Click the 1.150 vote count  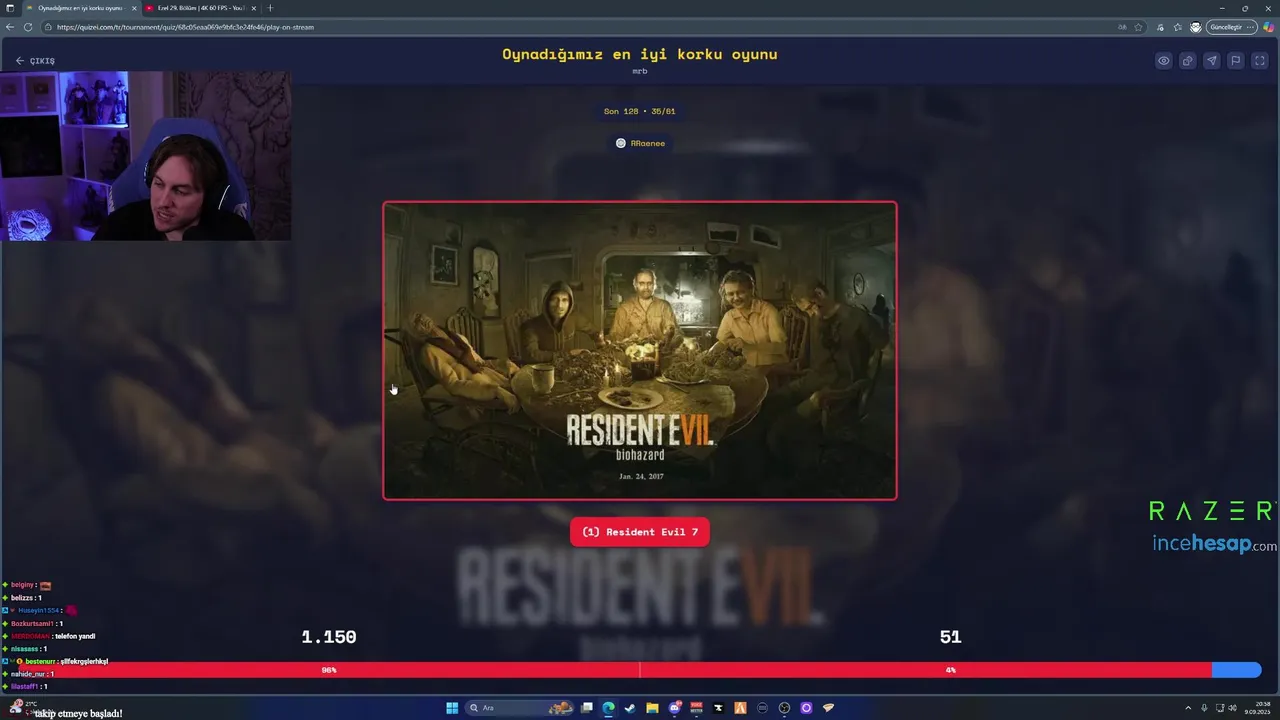[x=329, y=637]
